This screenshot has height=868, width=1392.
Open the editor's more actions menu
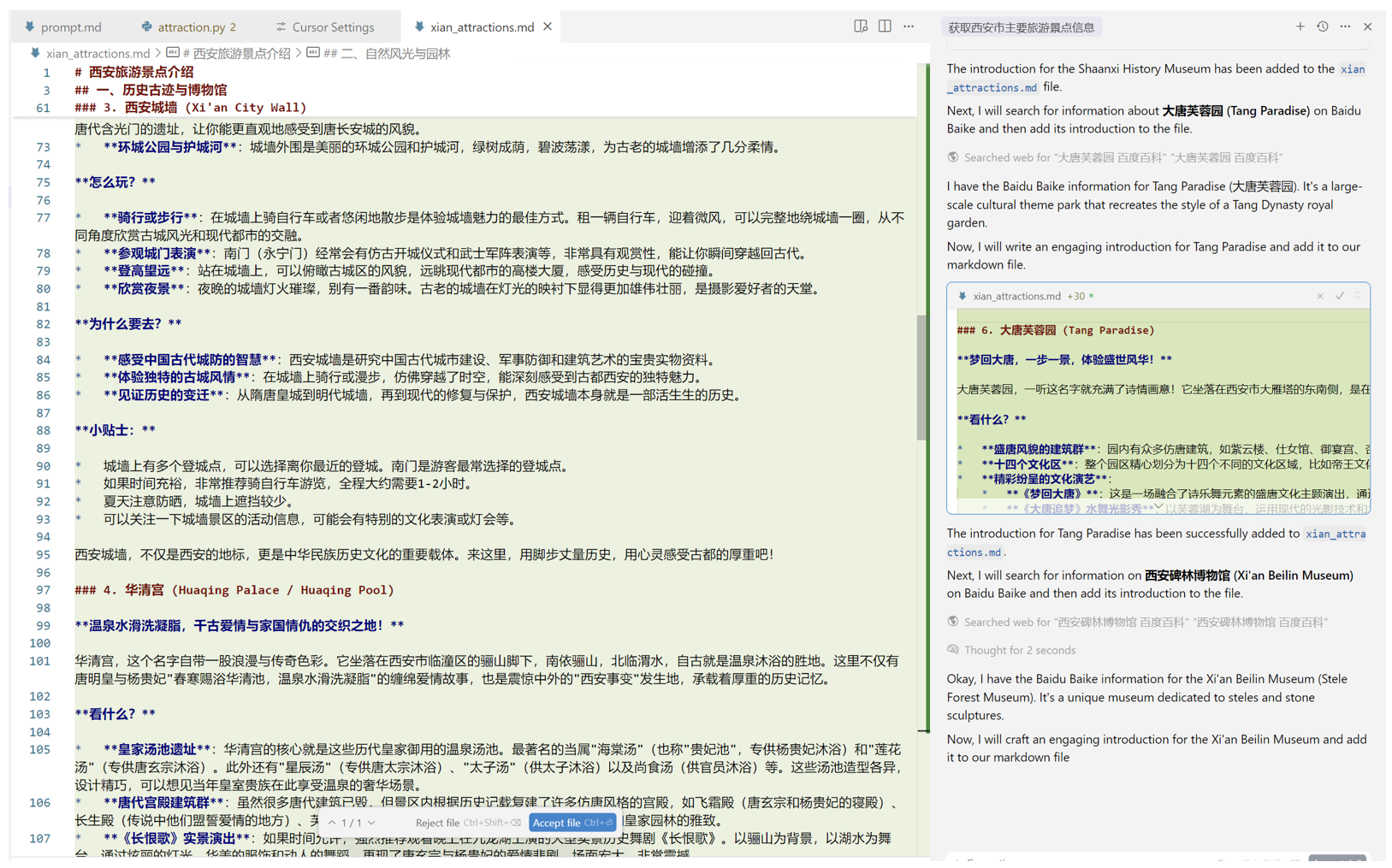909,27
